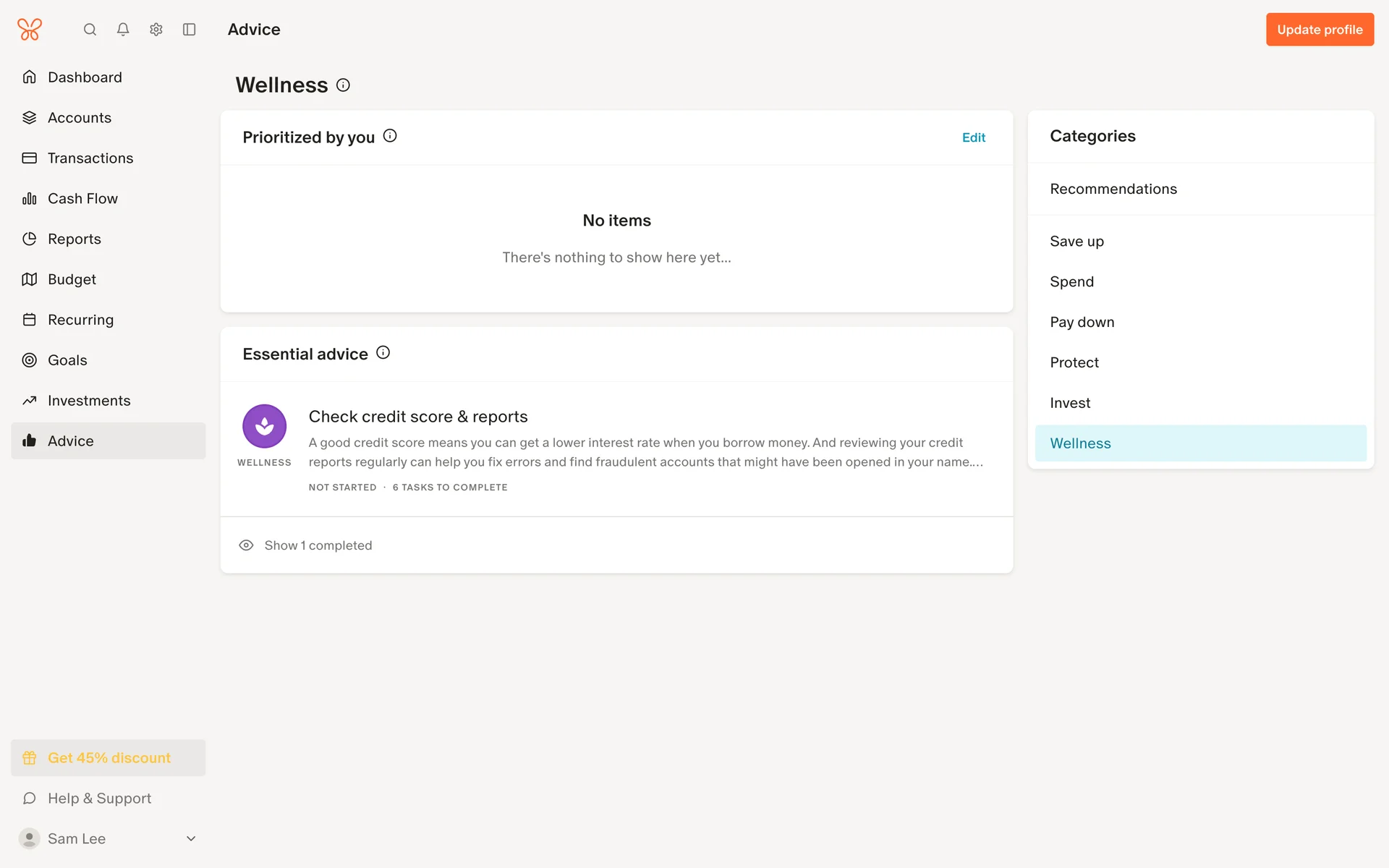The image size is (1389, 868).
Task: Click the search magnifier icon
Action: (90, 30)
